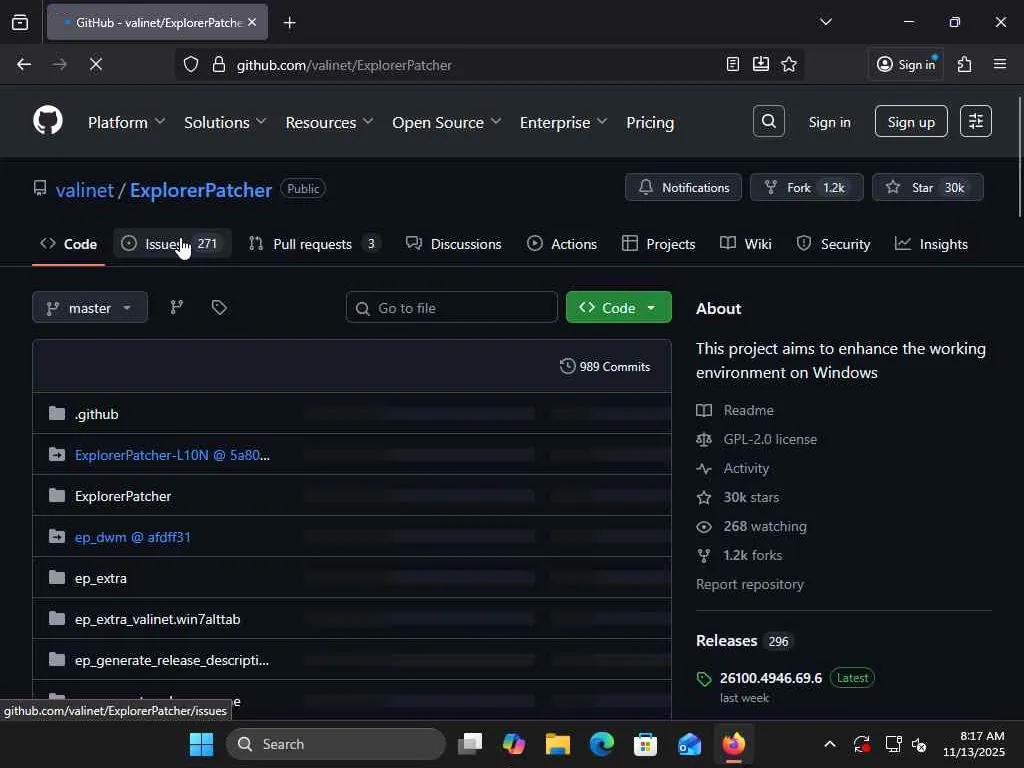This screenshot has height=768, width=1024.
Task: Open list all tabs chevron
Action: [x=826, y=22]
